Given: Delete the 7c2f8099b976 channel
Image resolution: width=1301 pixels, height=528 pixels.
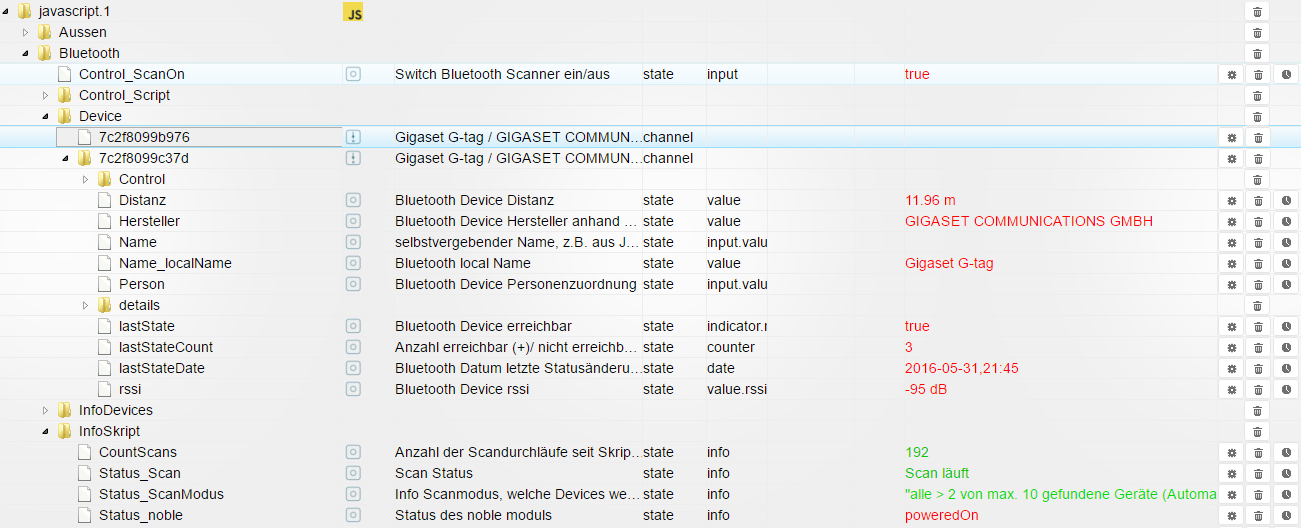Looking at the screenshot, I should [1259, 137].
